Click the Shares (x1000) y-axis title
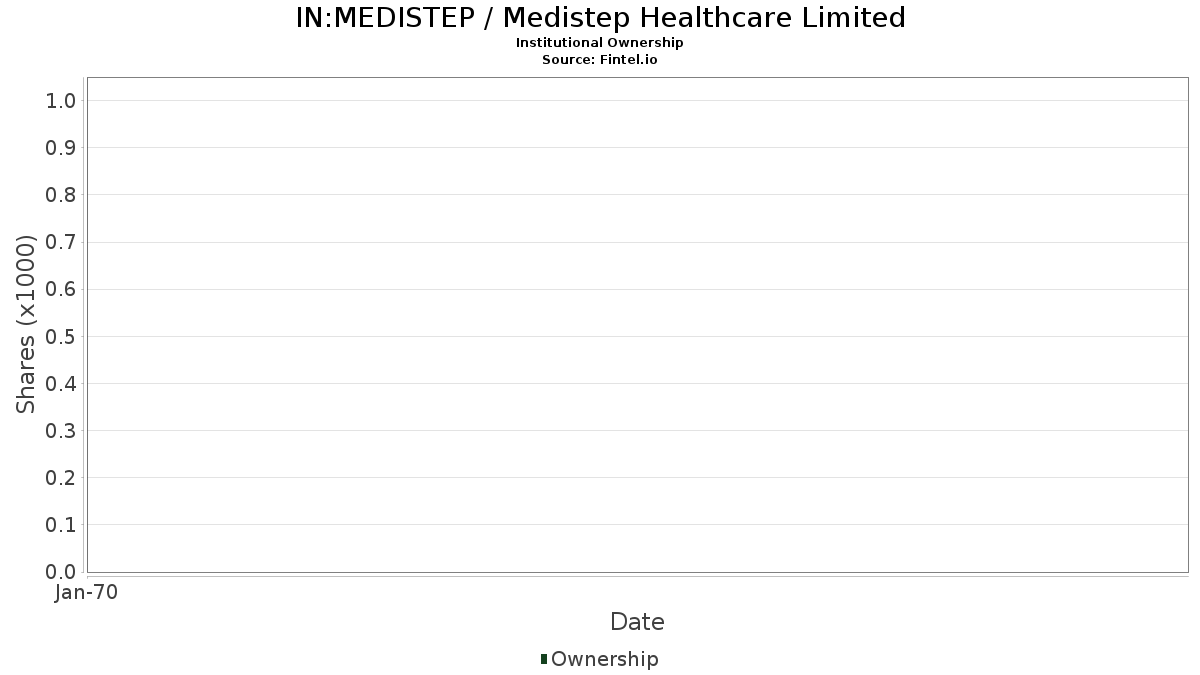Screen dimensions: 1200x675 click(26, 324)
